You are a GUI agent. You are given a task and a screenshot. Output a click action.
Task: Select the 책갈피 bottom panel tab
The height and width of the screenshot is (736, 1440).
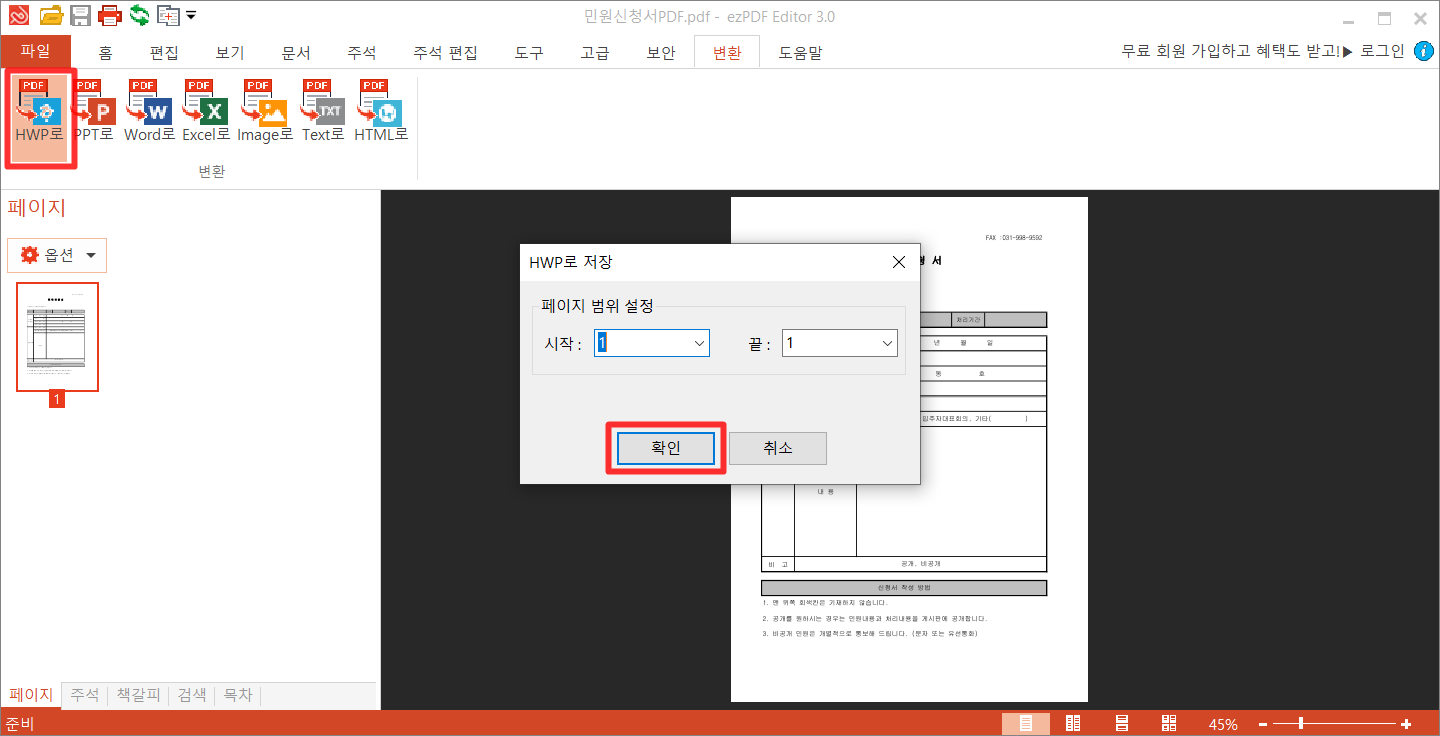point(138,695)
